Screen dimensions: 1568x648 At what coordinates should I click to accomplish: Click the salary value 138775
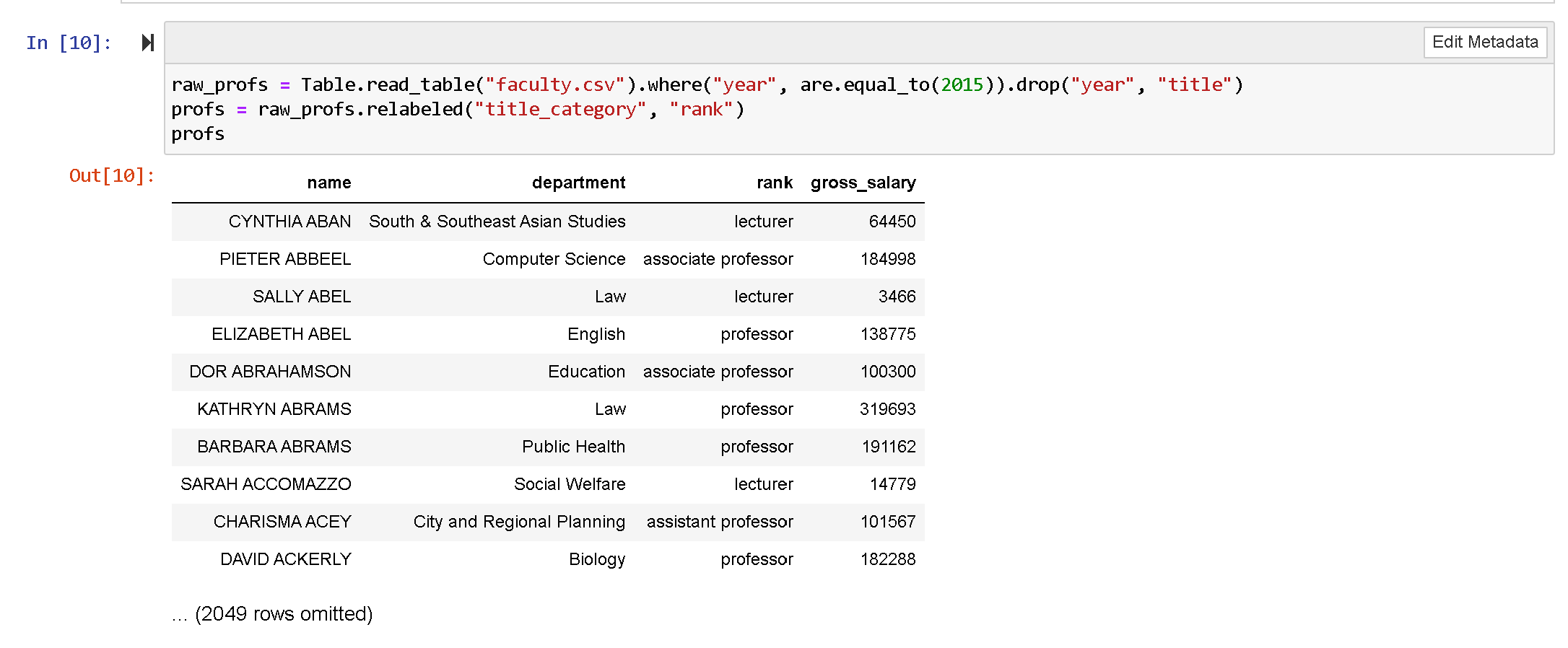888,334
